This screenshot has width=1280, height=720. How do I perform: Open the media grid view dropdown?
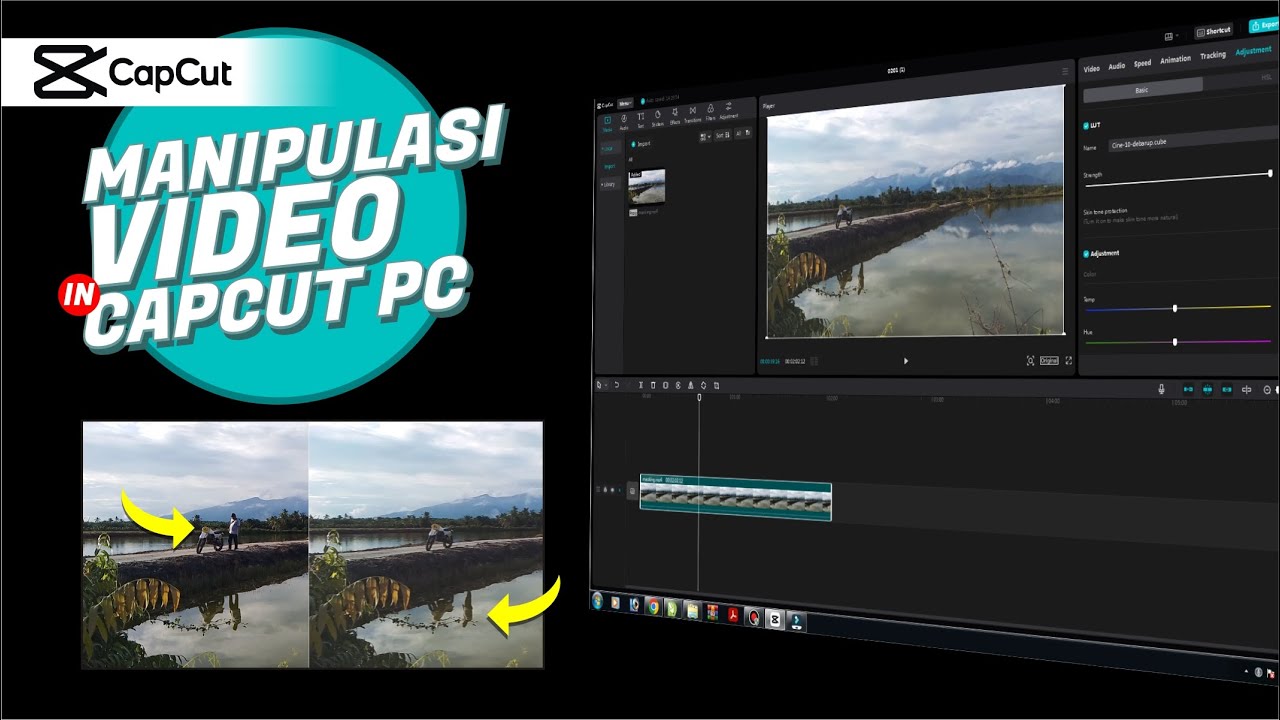pyautogui.click(x=705, y=136)
